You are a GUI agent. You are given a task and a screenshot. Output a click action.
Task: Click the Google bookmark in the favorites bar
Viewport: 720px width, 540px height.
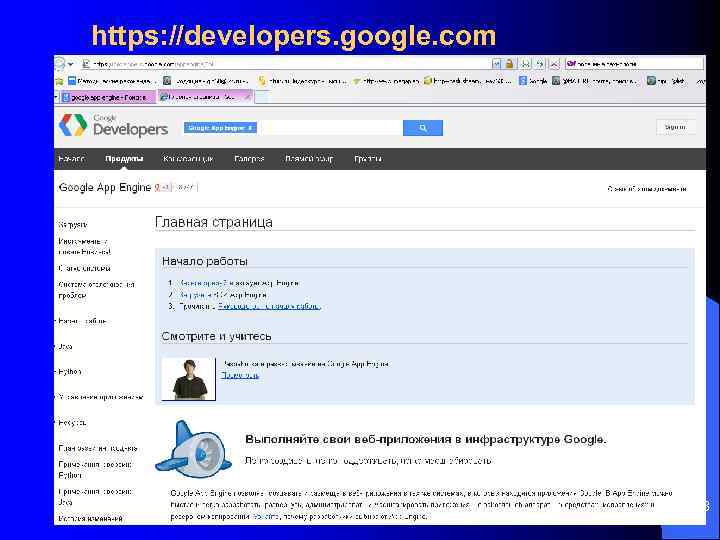(533, 81)
